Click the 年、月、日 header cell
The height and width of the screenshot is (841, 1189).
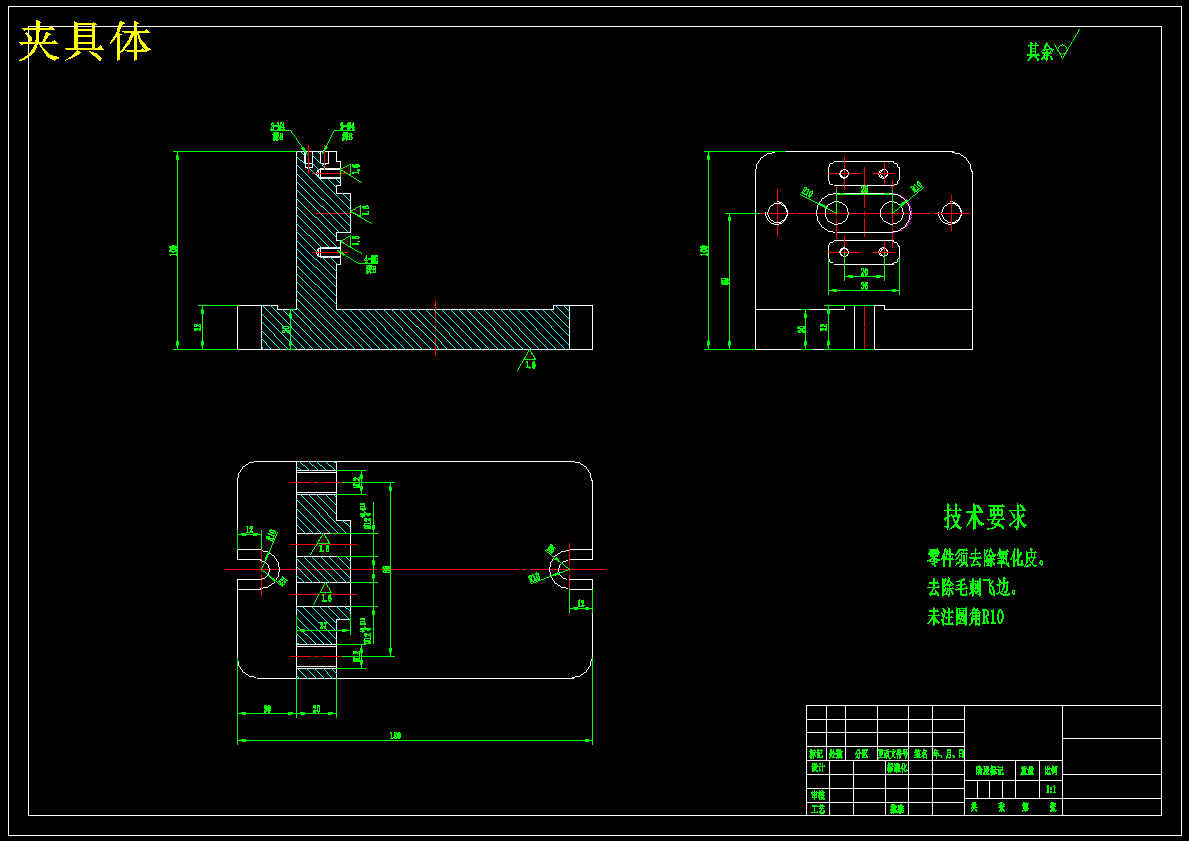click(949, 754)
